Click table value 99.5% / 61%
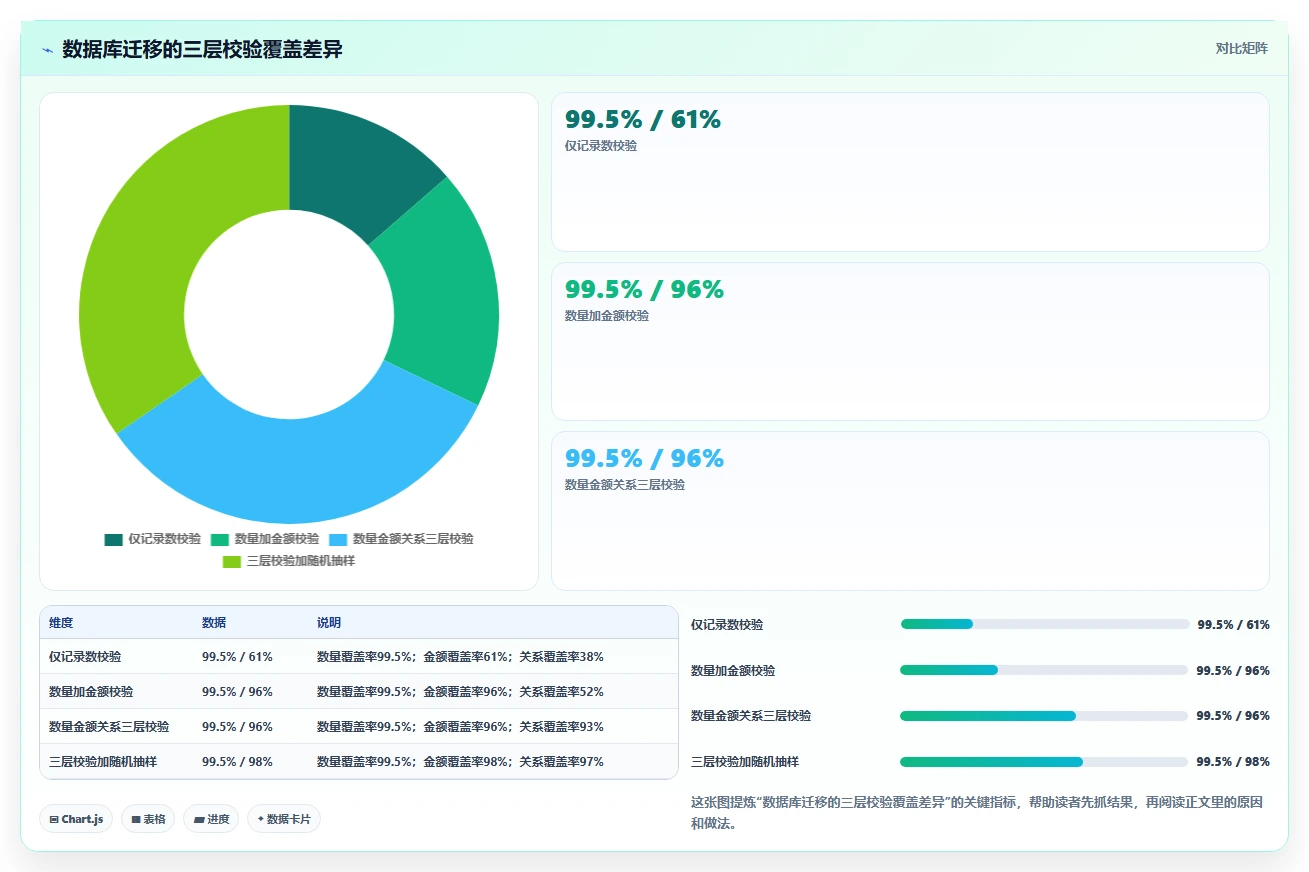The image size is (1309, 872). pyautogui.click(x=237, y=657)
